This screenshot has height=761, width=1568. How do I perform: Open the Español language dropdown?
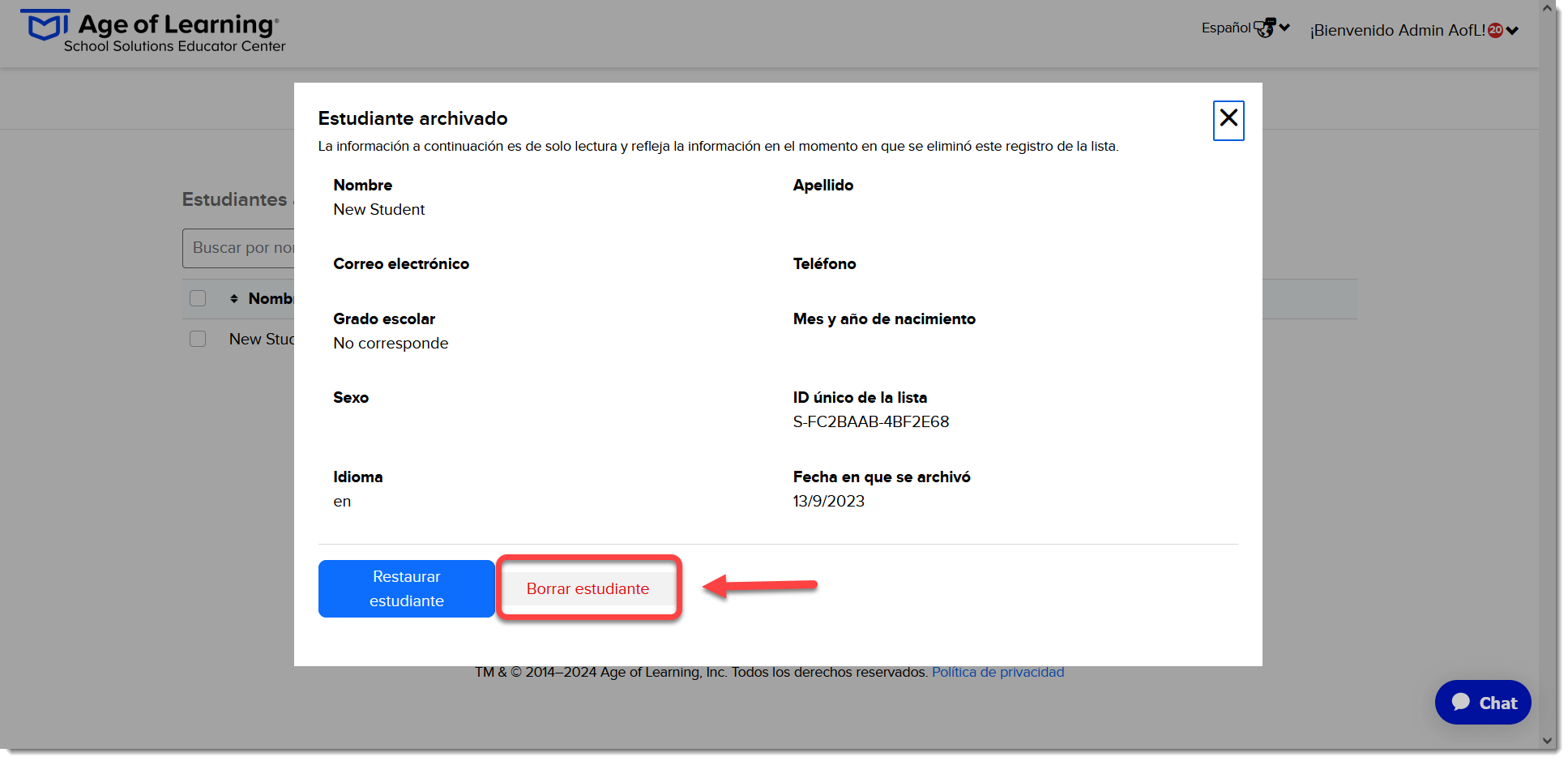pyautogui.click(x=1245, y=28)
